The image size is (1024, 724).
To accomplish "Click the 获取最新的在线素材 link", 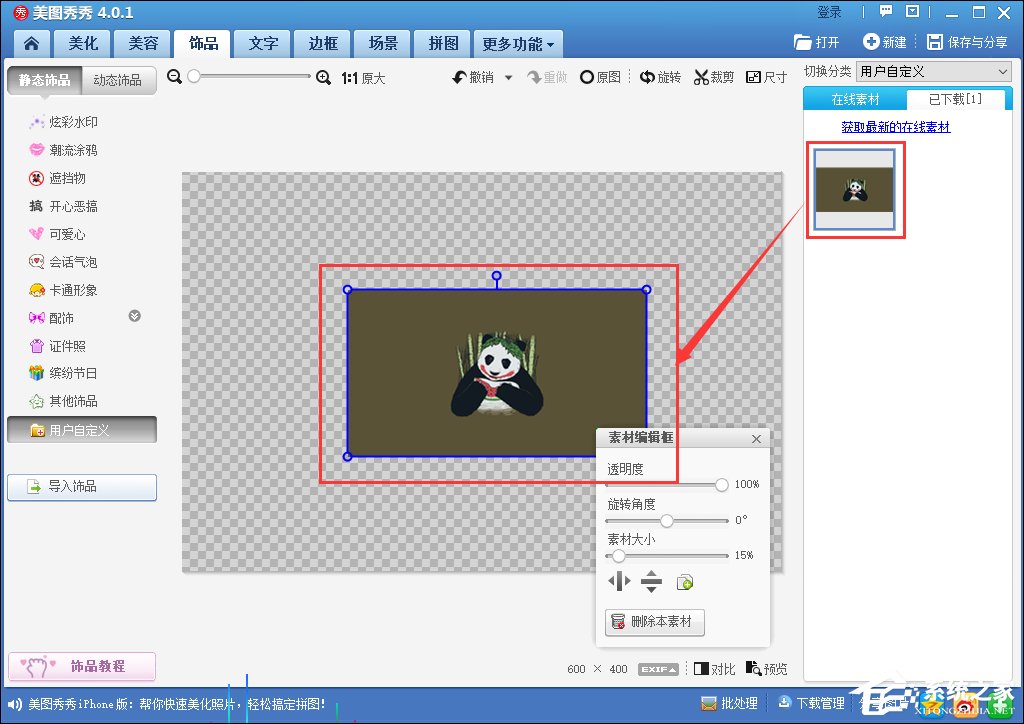I will [895, 127].
